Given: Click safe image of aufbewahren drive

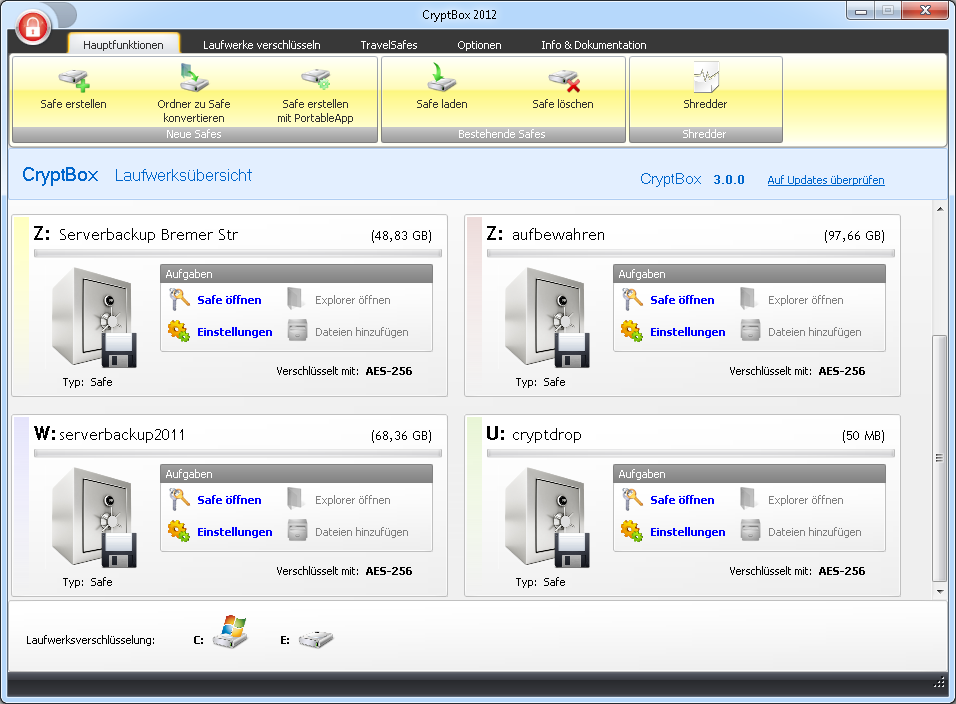Looking at the screenshot, I should 548,318.
